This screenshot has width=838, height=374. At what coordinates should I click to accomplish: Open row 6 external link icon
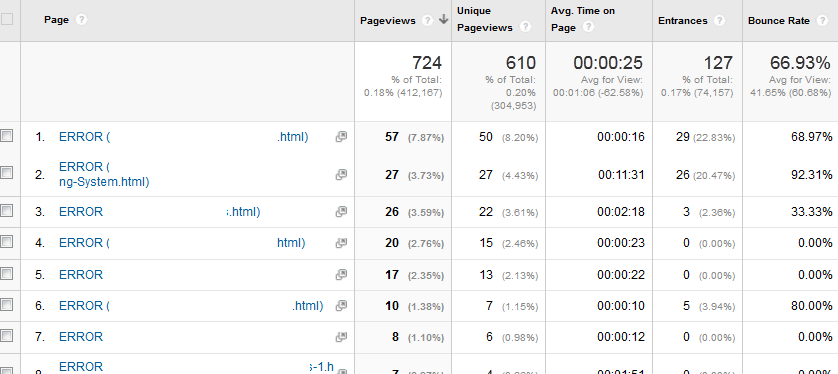(x=341, y=306)
